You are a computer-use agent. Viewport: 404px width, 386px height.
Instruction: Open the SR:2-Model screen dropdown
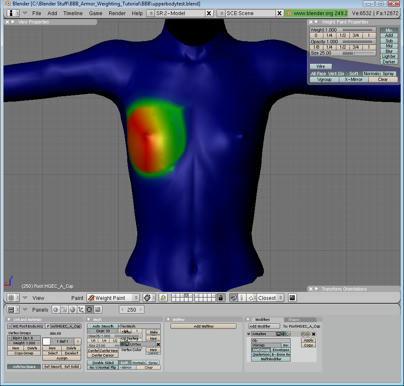coord(151,13)
